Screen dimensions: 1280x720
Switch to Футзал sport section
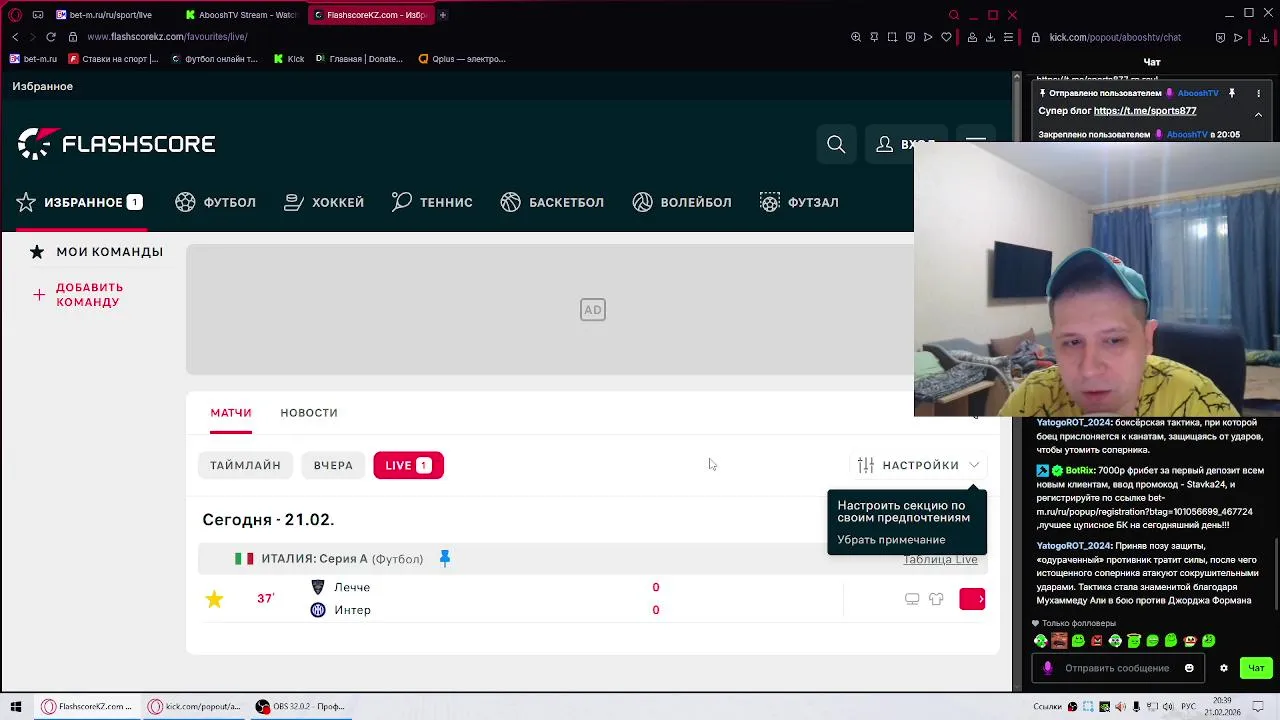(x=799, y=202)
